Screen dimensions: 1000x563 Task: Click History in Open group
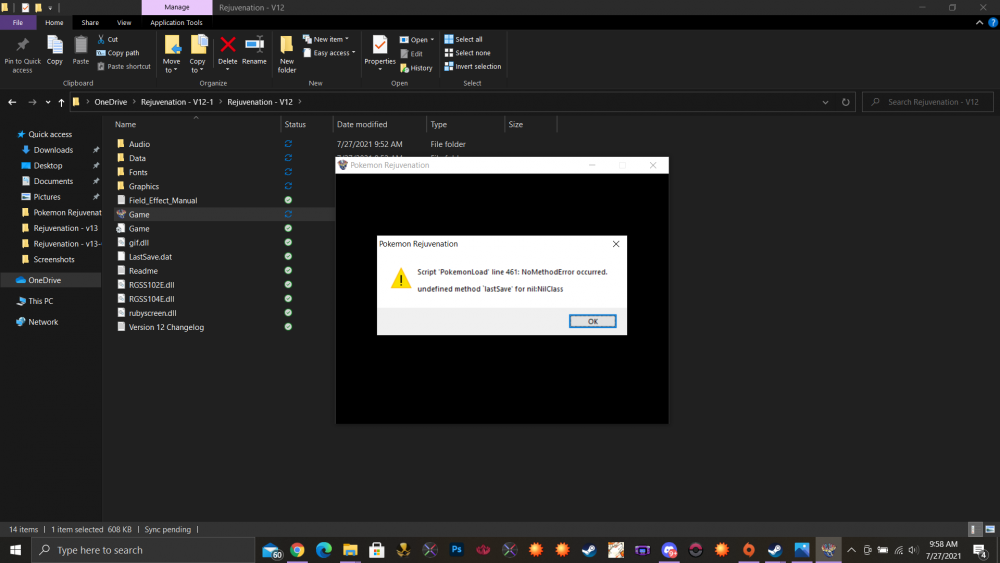click(x=416, y=68)
